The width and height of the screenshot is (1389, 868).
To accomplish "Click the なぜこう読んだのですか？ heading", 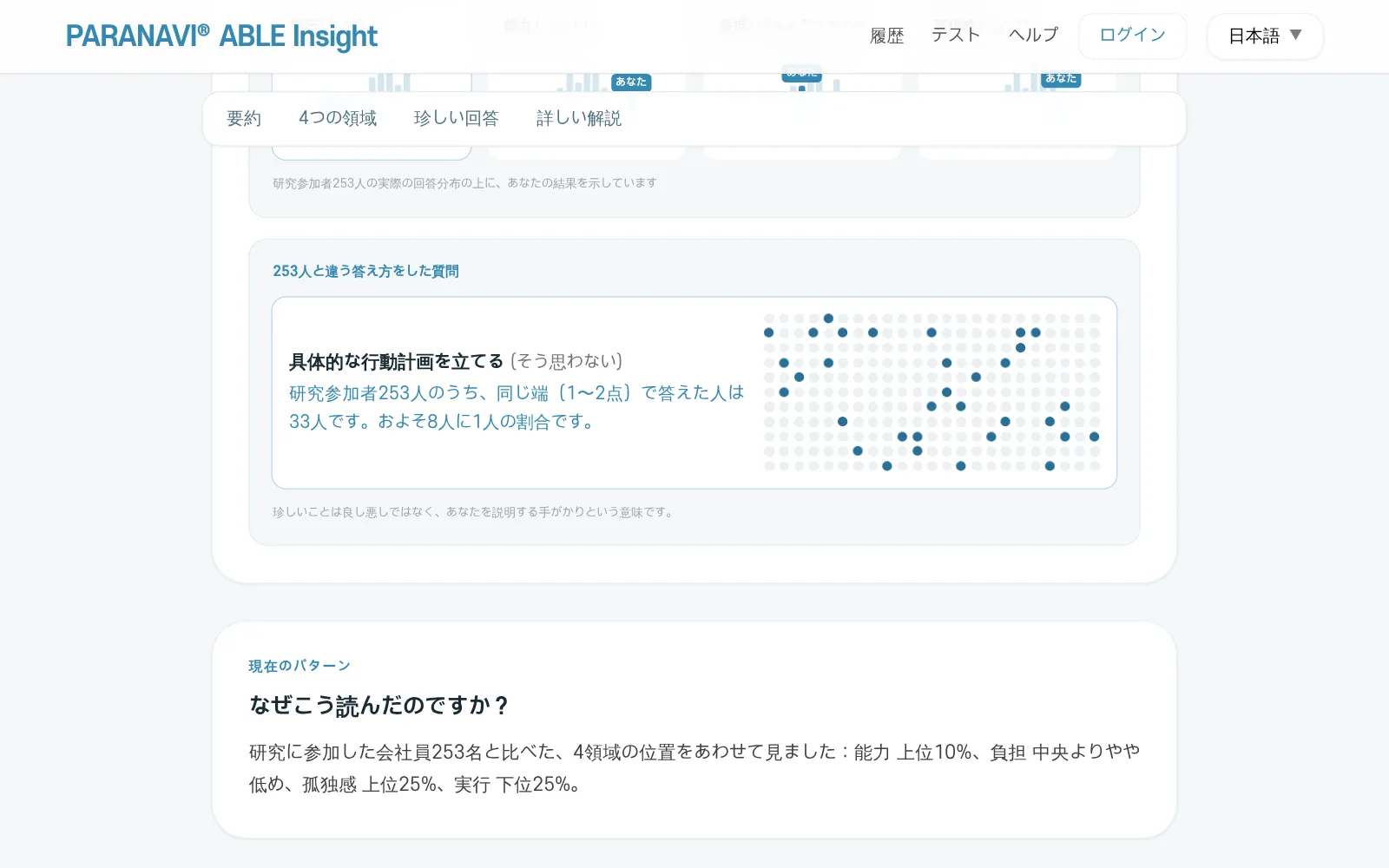I will (379, 705).
